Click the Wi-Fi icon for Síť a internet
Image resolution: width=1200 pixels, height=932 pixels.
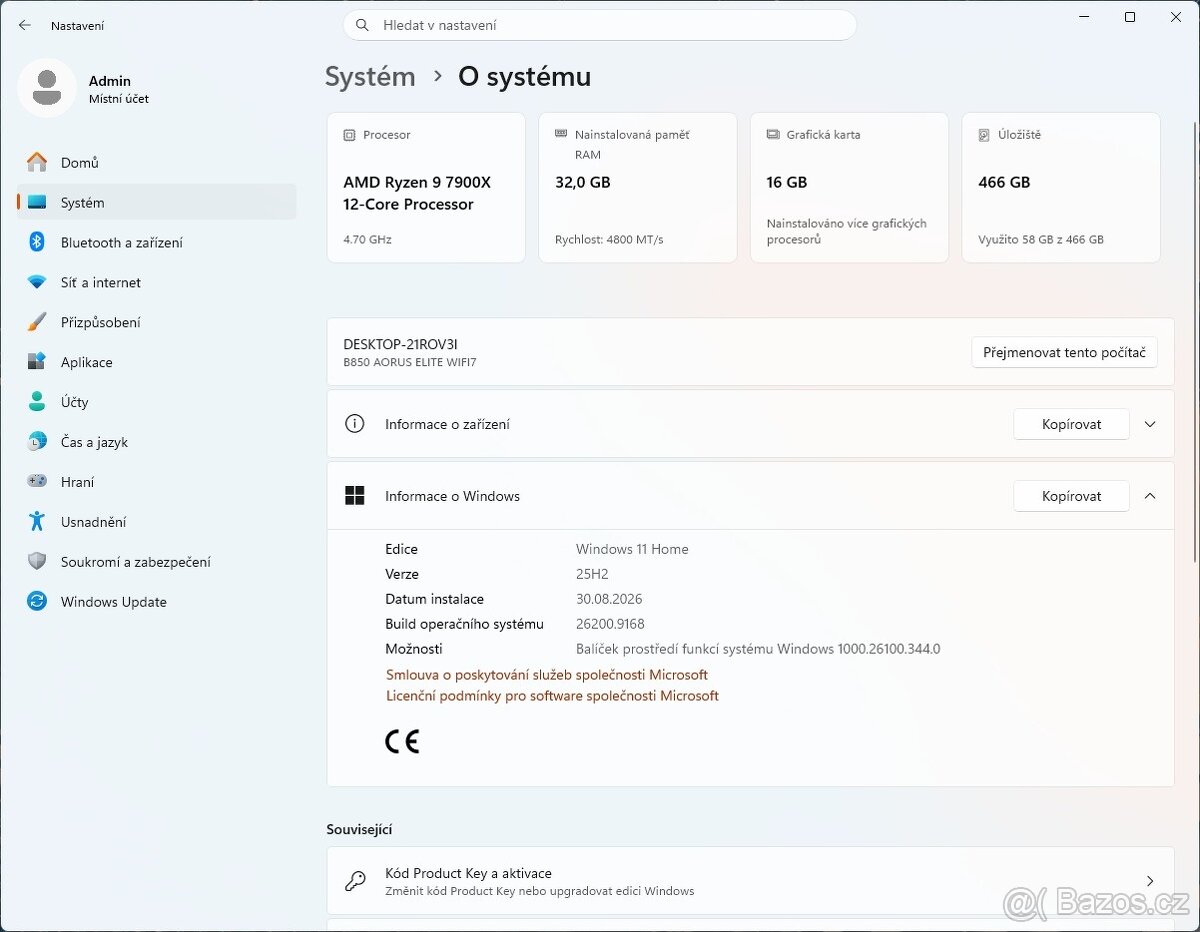pyautogui.click(x=37, y=282)
